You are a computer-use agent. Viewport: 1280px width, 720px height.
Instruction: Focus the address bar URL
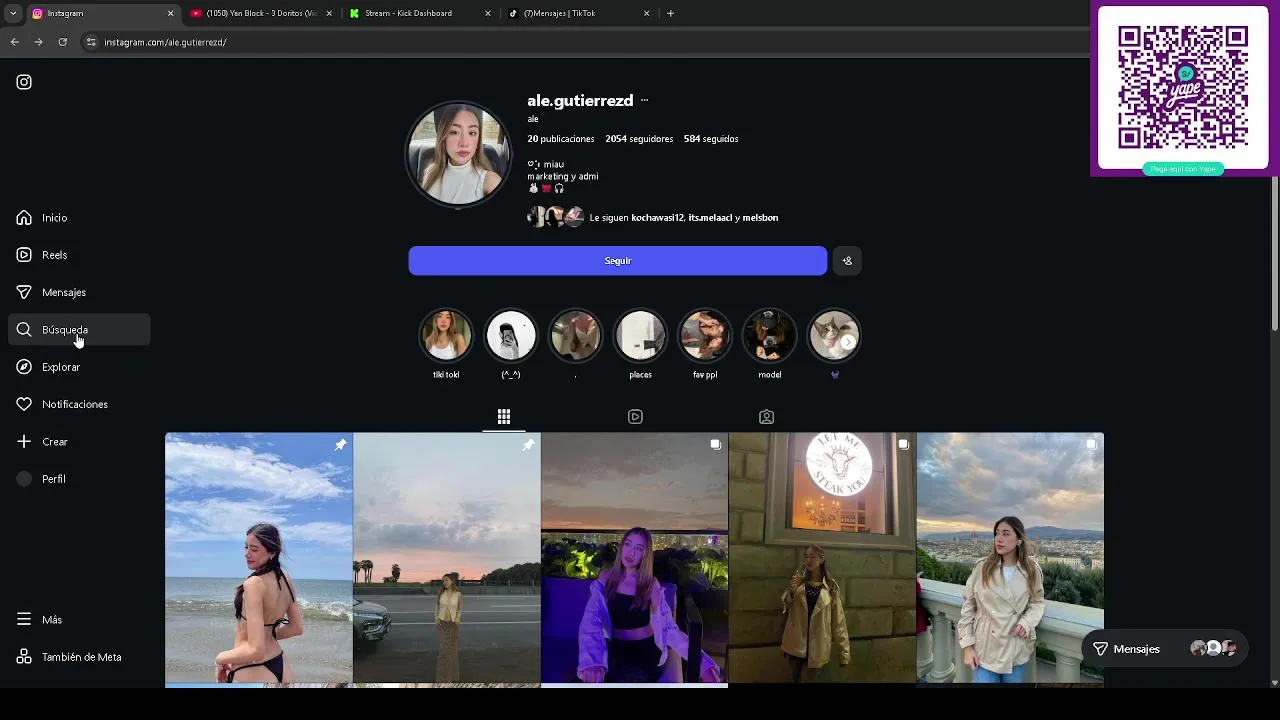click(165, 42)
